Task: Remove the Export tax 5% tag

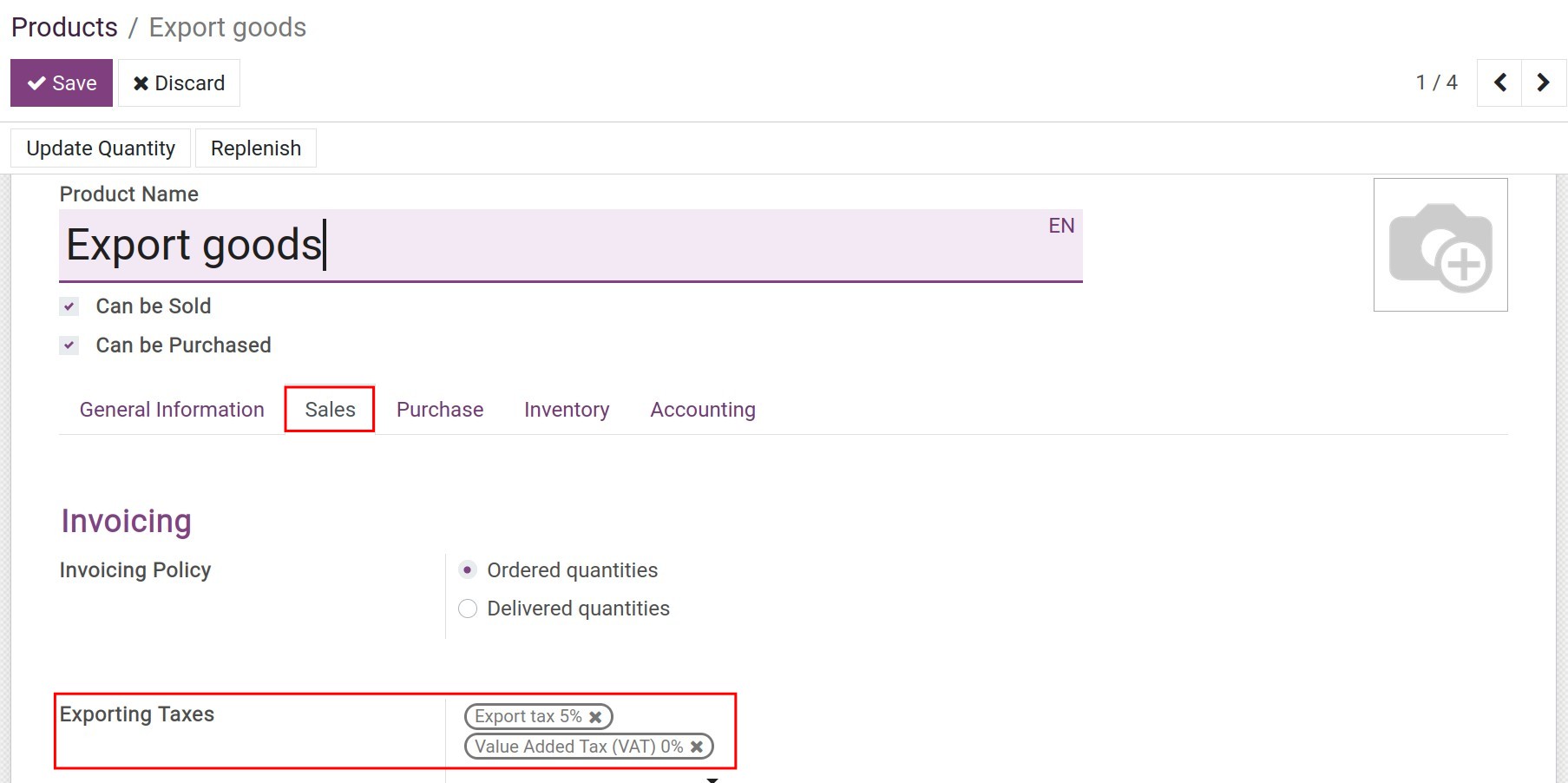Action: coord(595,716)
